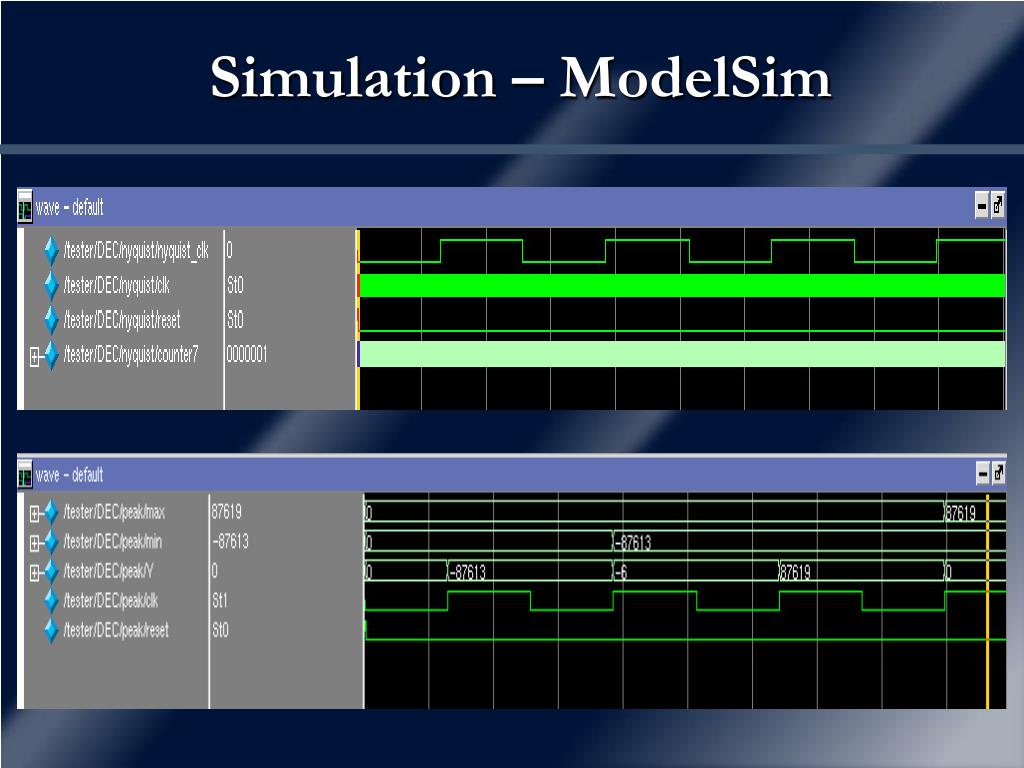
Task: Click the peak/min value -87613 in values column
Action: pyautogui.click(x=231, y=541)
